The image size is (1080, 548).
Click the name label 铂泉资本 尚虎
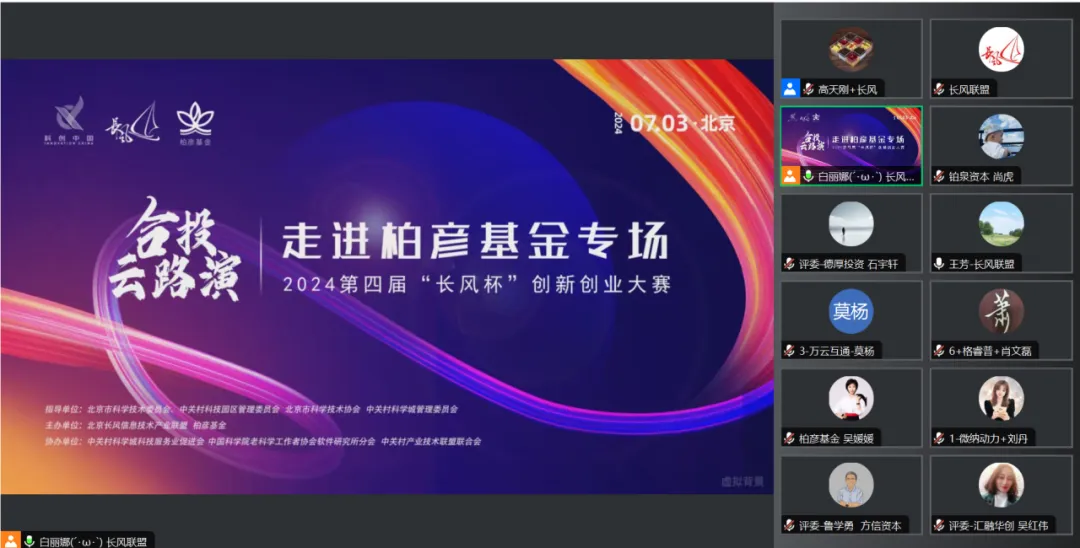(x=981, y=176)
